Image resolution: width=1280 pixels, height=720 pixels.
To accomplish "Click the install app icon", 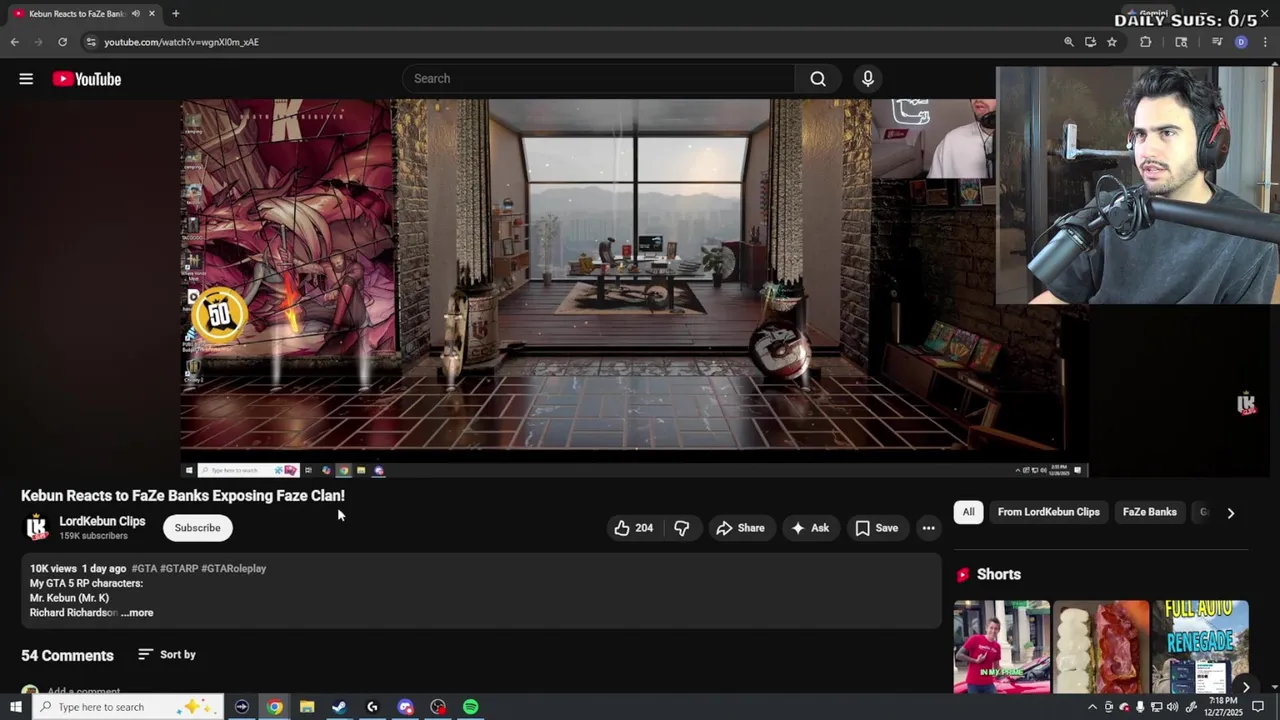I will 1090,42.
